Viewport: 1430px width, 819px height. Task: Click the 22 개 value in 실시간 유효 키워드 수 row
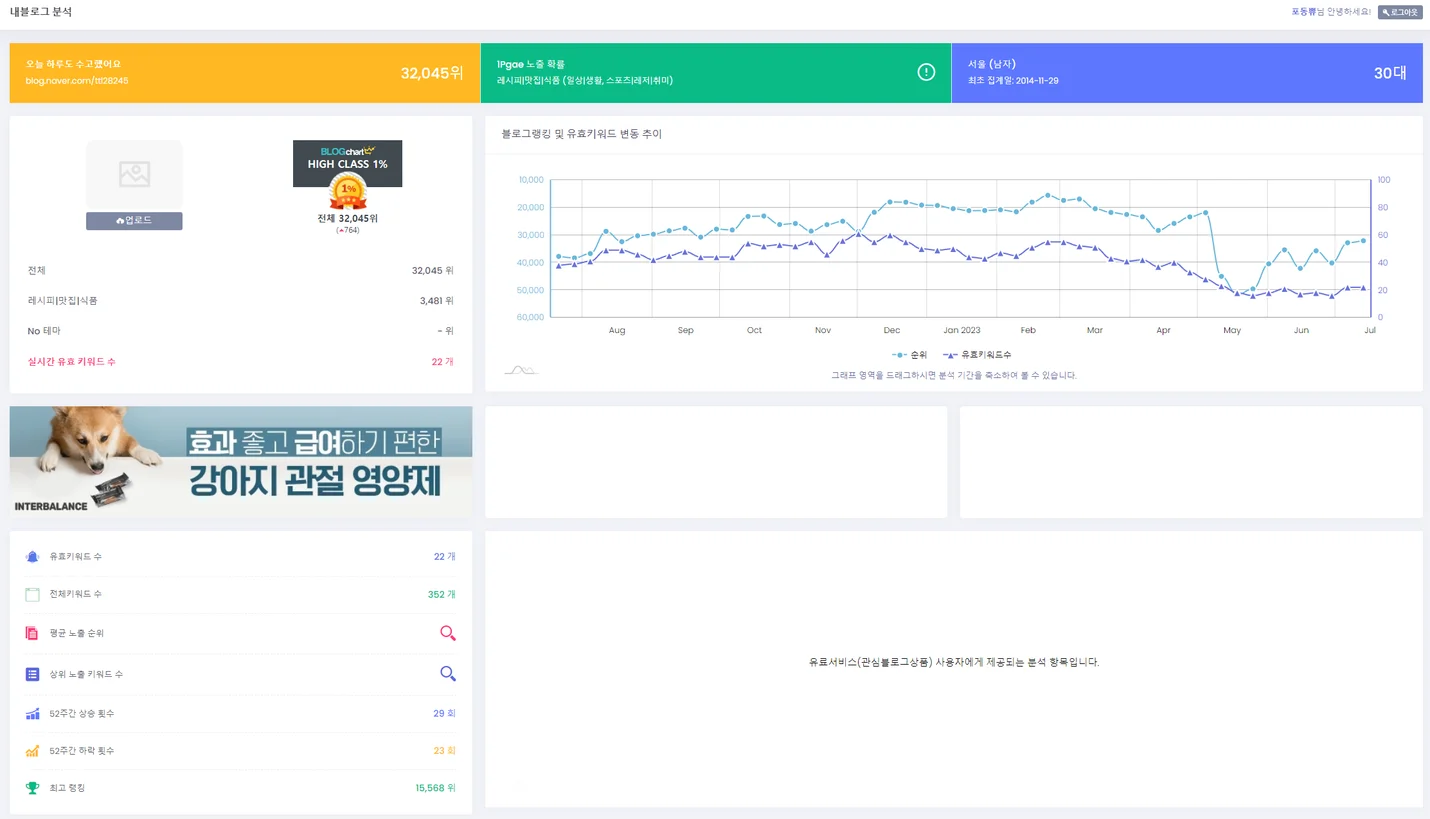coord(443,361)
